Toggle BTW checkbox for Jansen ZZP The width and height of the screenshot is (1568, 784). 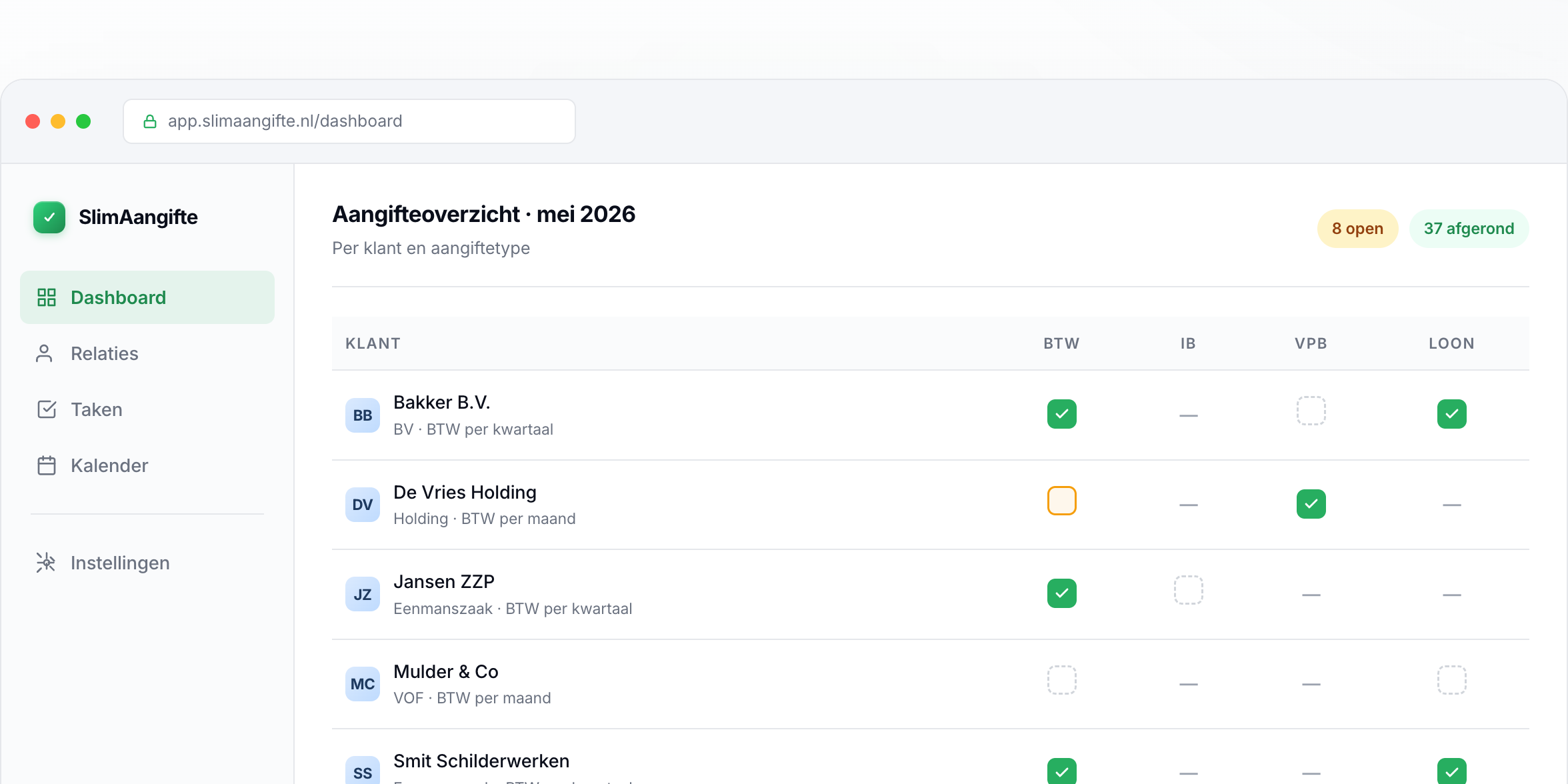pos(1062,593)
